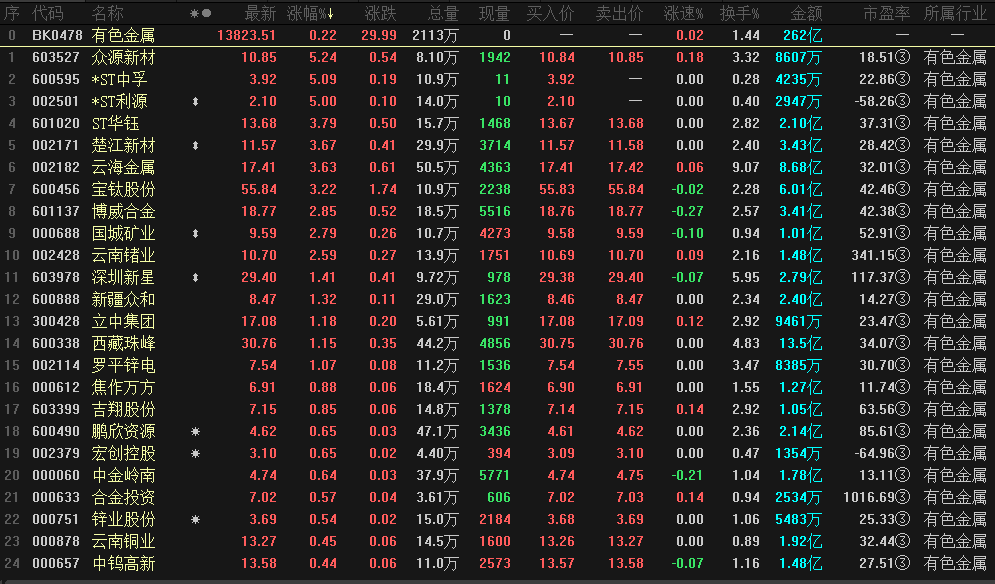995x584 pixels.
Task: Click circled 3 icon next to 42.46
Action: click(902, 189)
